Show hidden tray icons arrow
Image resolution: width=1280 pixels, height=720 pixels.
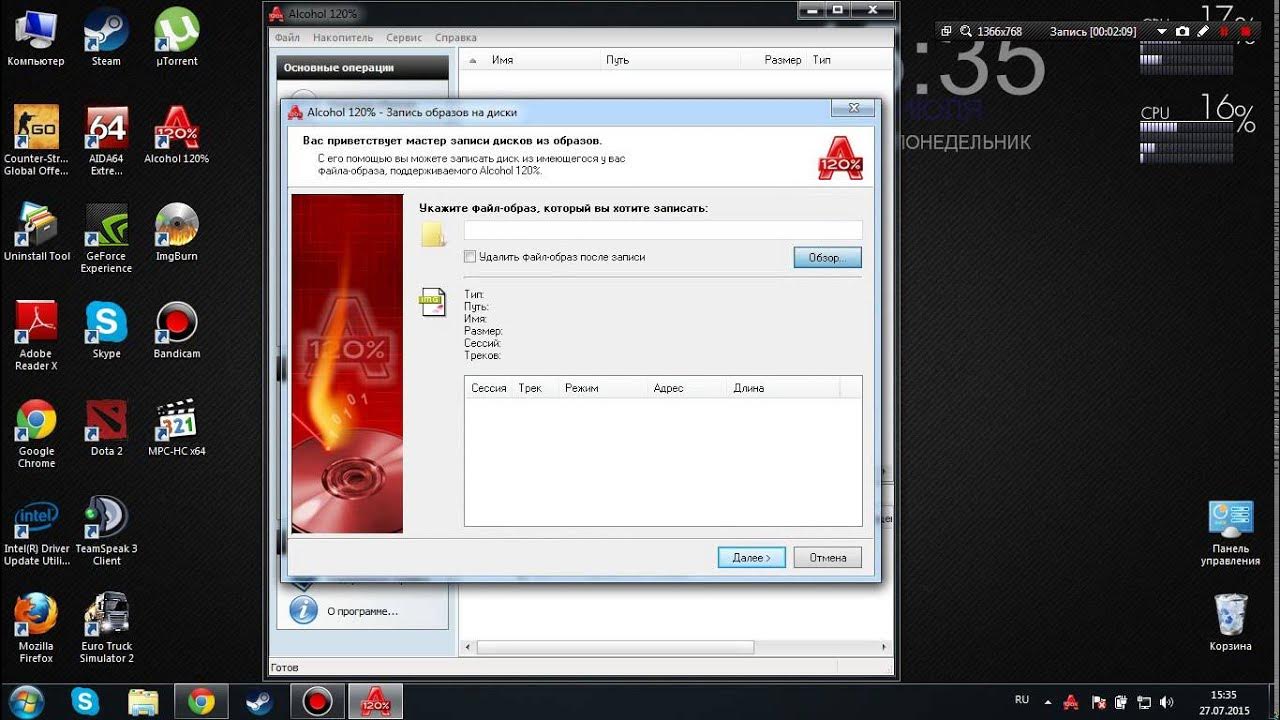[1049, 702]
